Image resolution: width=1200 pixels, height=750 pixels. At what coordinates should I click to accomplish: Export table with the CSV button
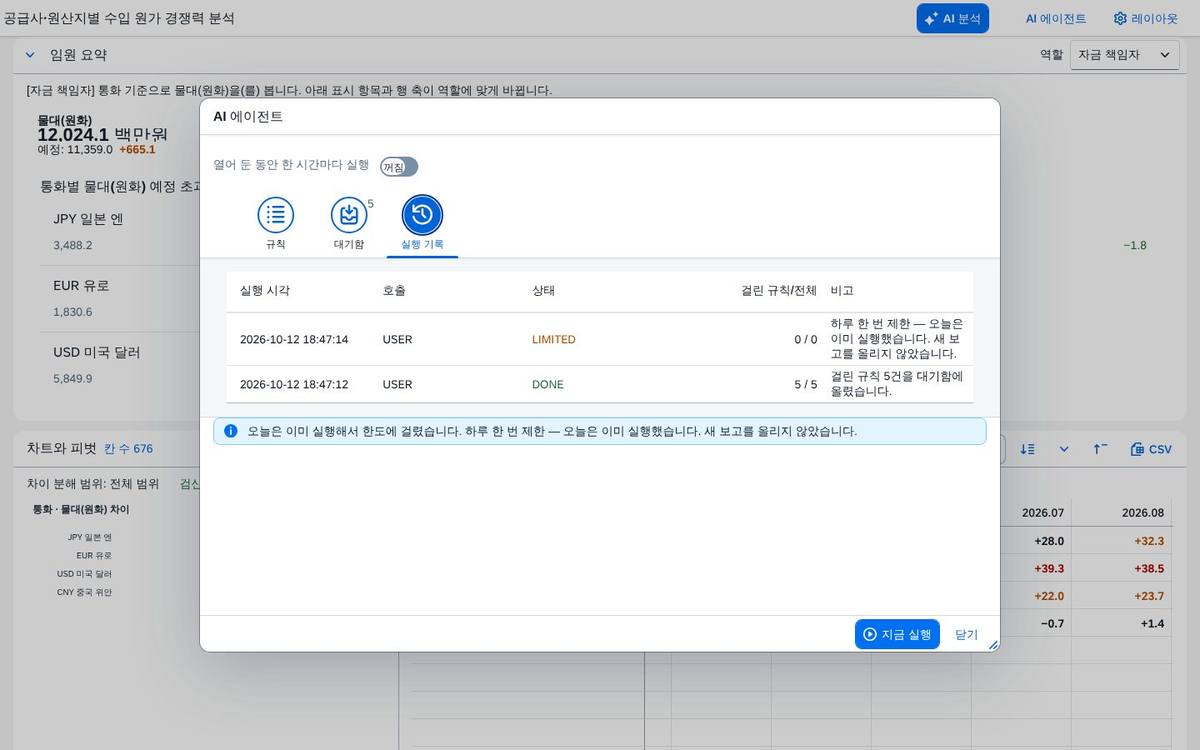coord(1151,449)
